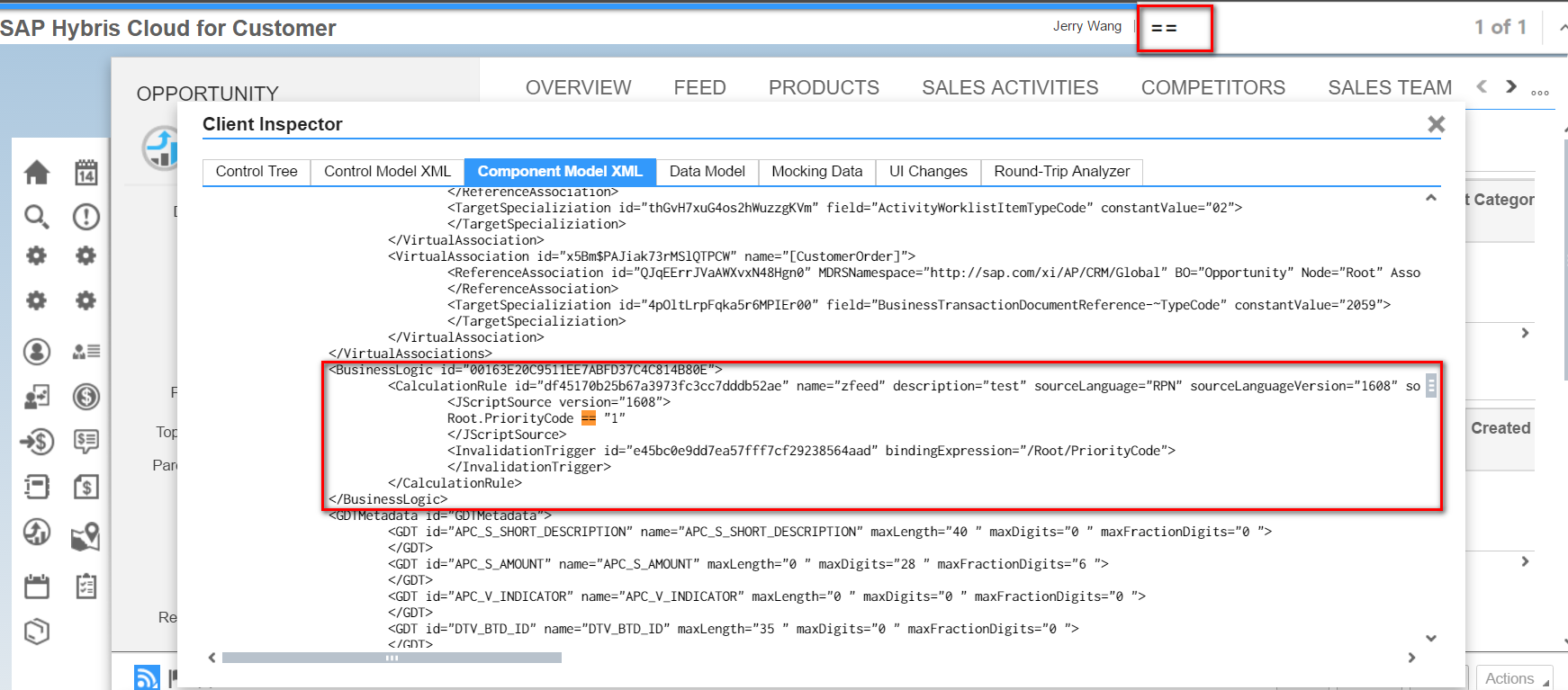Click the vertical scrollbar grip handle
This screenshot has height=690, width=1568.
coord(1431,386)
